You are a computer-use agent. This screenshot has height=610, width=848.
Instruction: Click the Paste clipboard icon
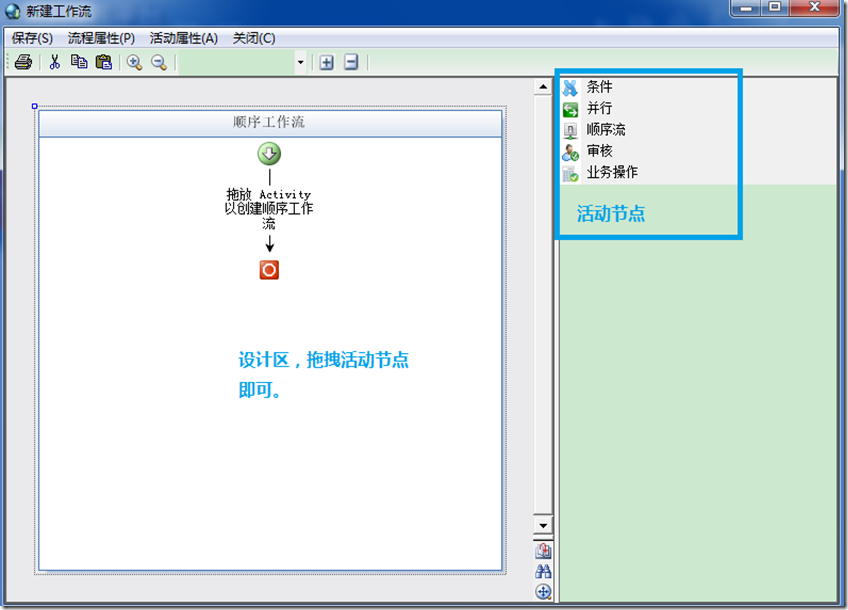(103, 62)
